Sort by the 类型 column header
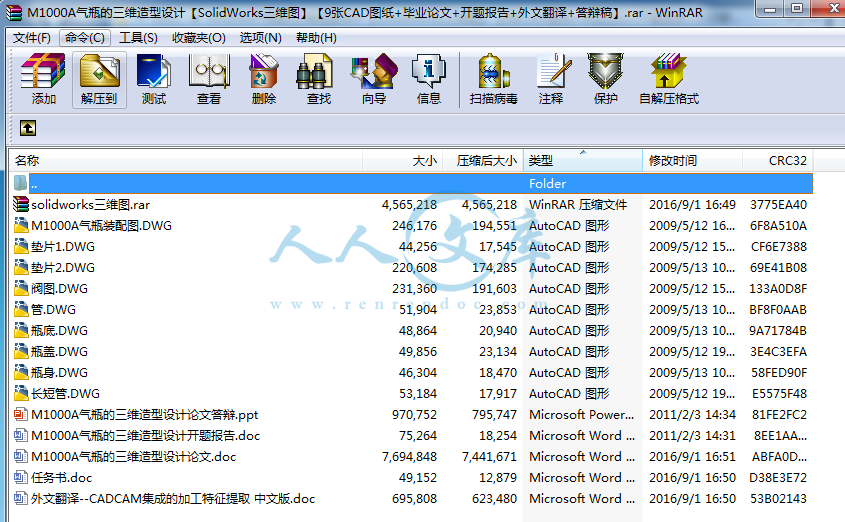Screen dimensions: 845x522 tap(583, 161)
